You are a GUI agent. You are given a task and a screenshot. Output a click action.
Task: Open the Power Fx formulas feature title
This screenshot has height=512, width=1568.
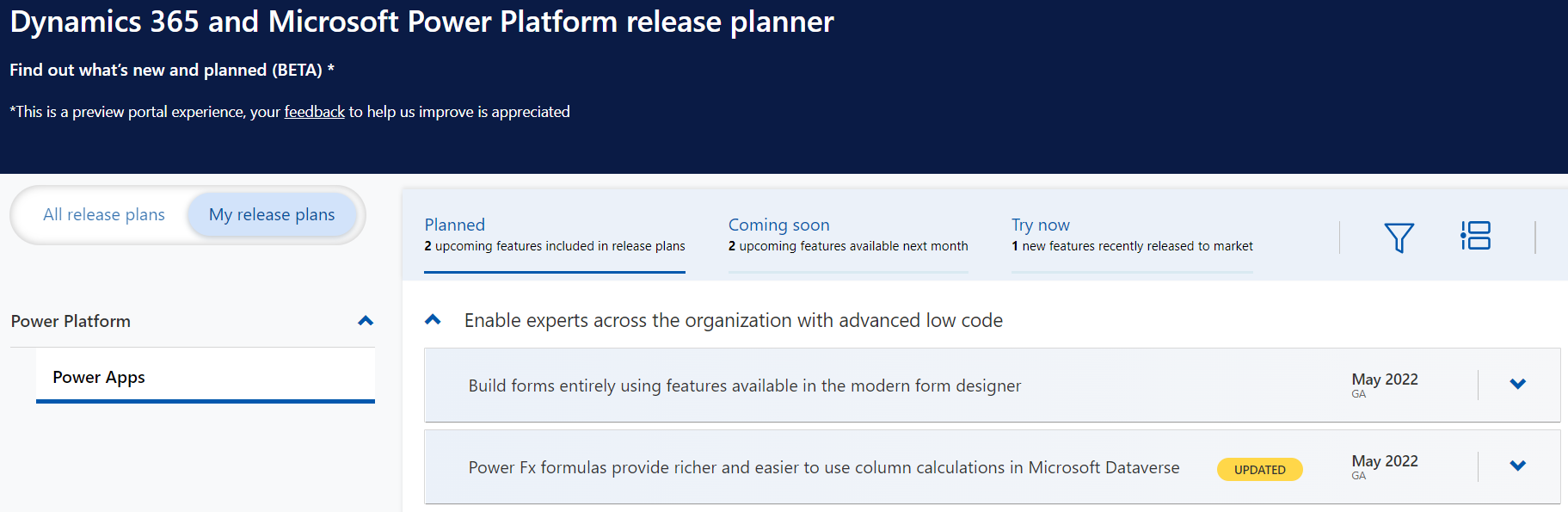823,467
